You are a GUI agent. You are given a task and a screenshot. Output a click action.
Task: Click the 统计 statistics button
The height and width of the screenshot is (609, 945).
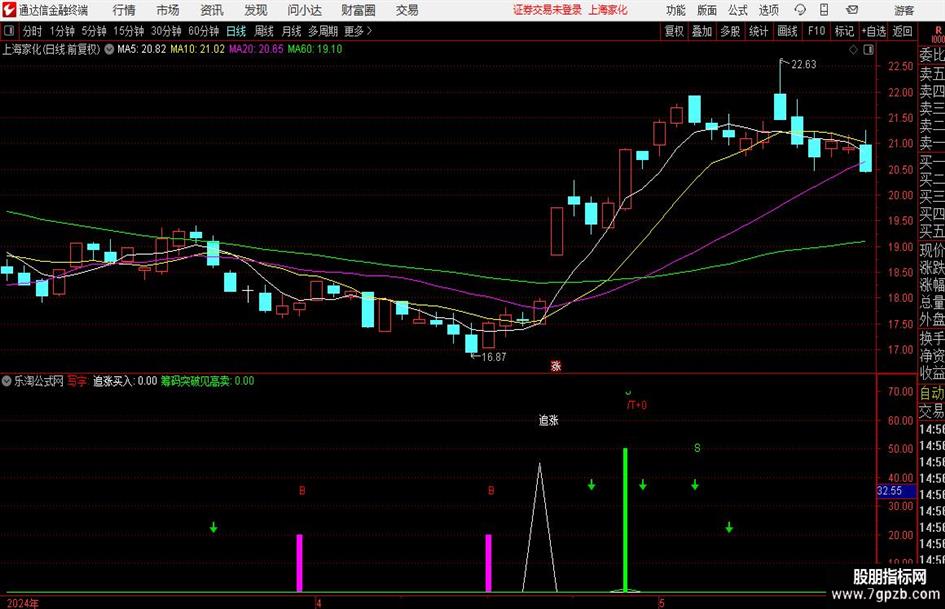tap(758, 31)
